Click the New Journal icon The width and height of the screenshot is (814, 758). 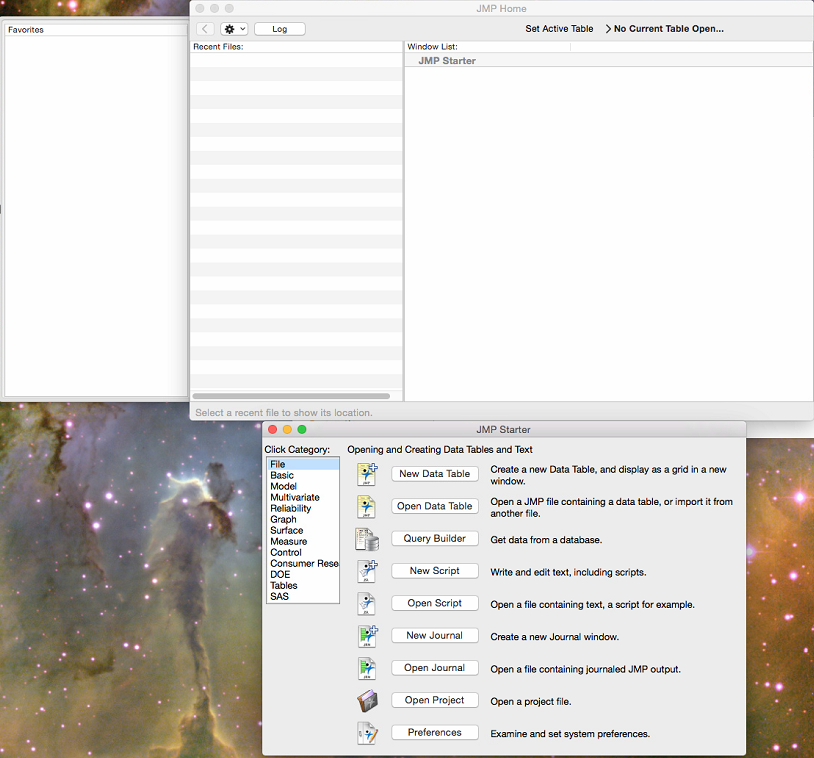tap(368, 636)
